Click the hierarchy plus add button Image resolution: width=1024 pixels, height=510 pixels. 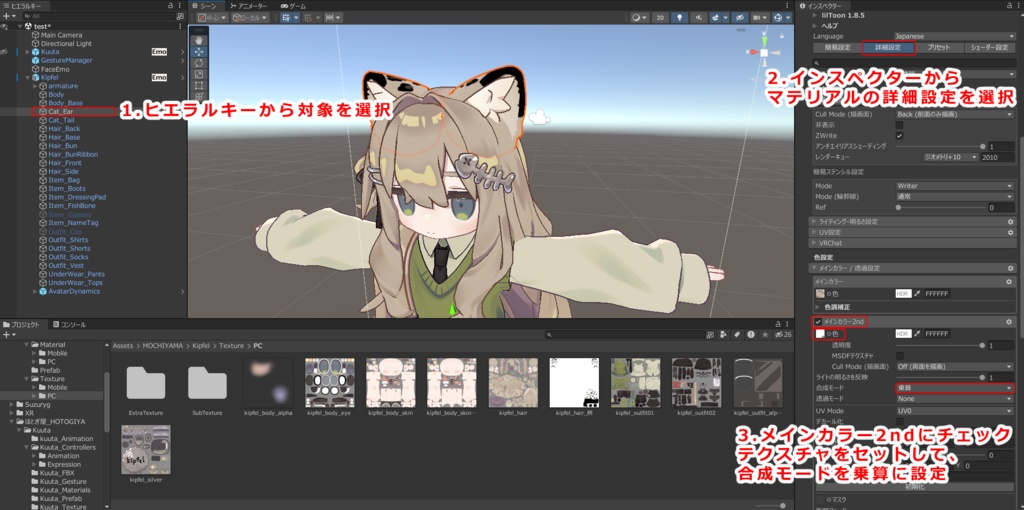pyautogui.click(x=8, y=16)
